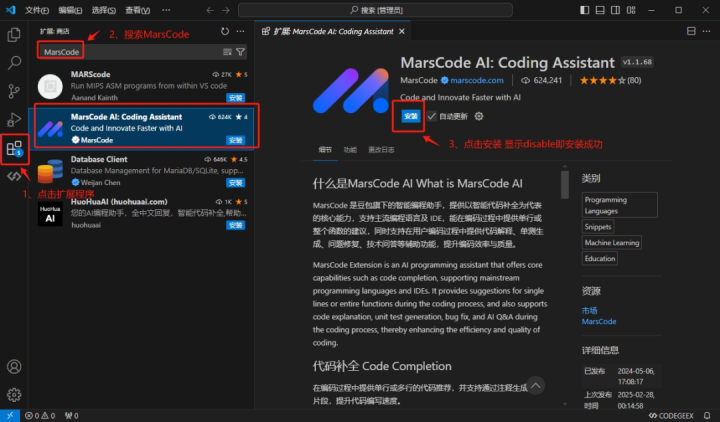Click the star rating (80) reviews

coord(610,80)
